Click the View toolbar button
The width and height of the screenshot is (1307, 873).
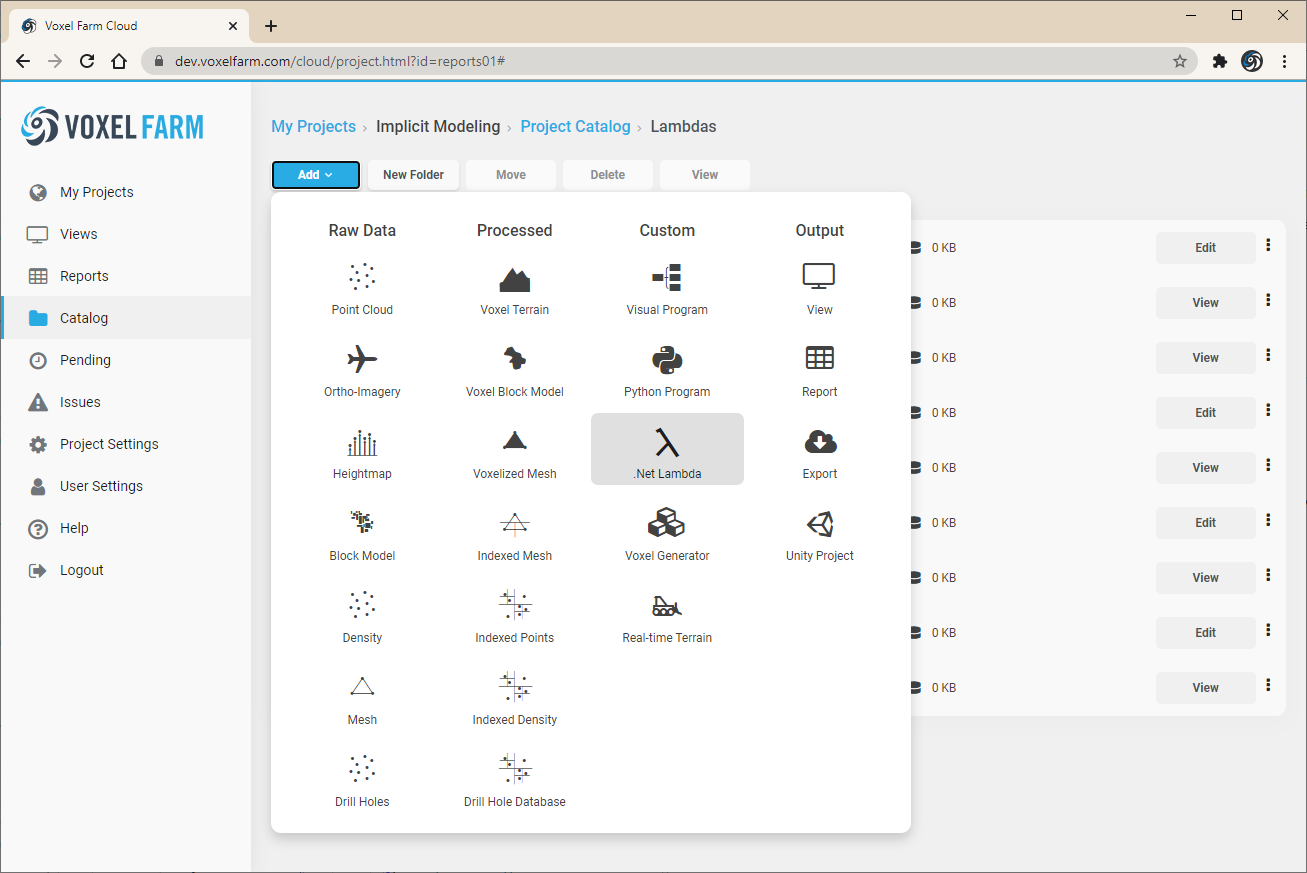(705, 175)
